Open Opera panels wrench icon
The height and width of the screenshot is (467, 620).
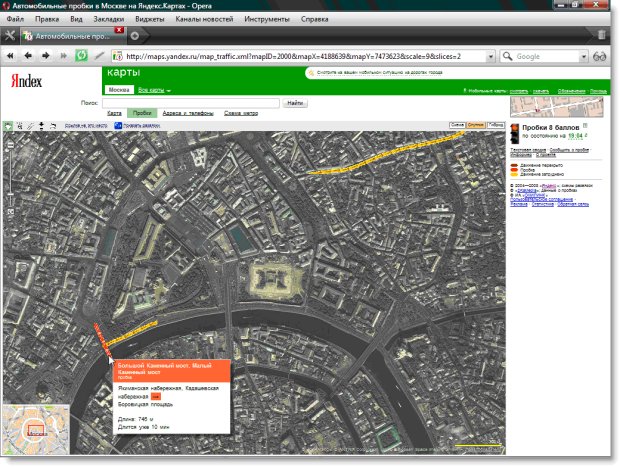click(9, 36)
